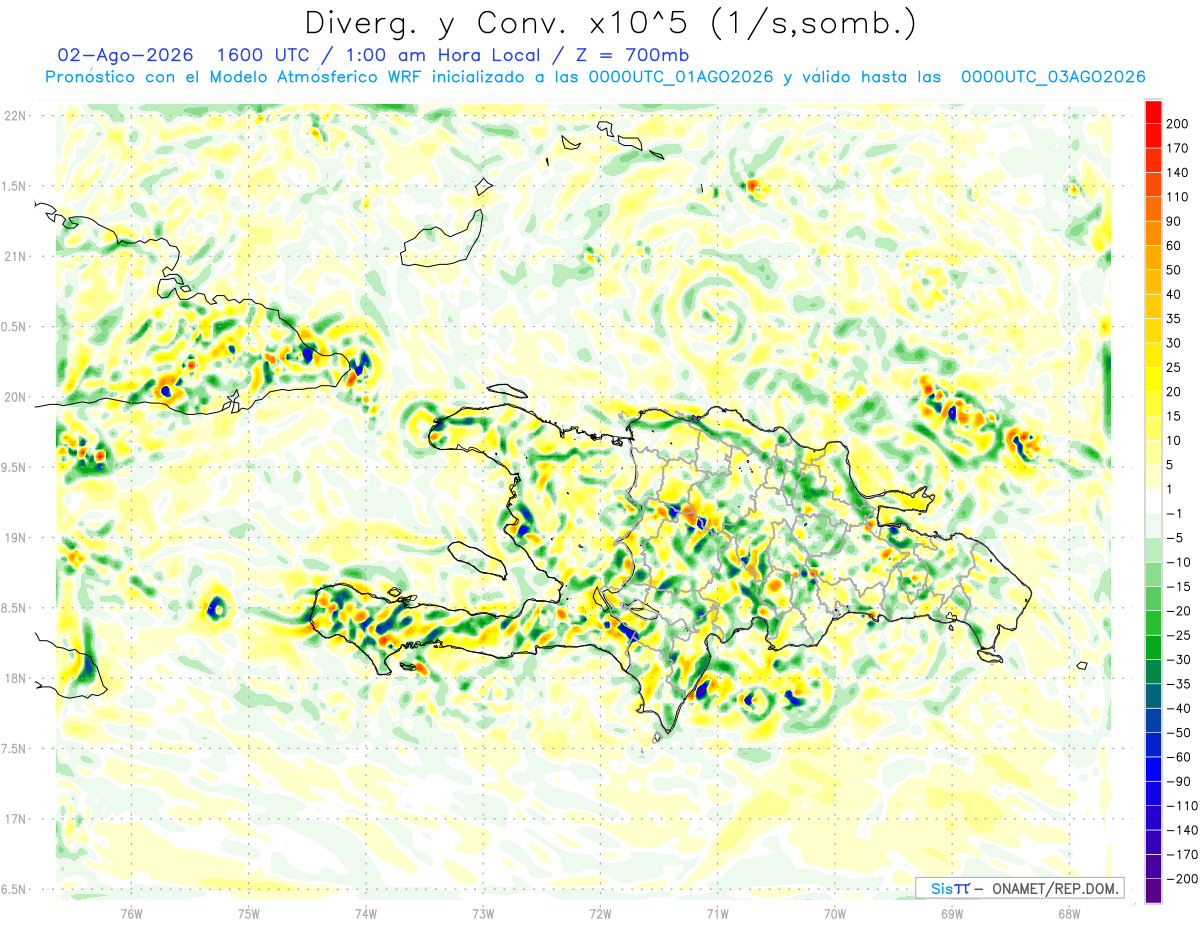Click the color scale value "-170"
This screenshot has width=1200, height=927.
click(1181, 854)
